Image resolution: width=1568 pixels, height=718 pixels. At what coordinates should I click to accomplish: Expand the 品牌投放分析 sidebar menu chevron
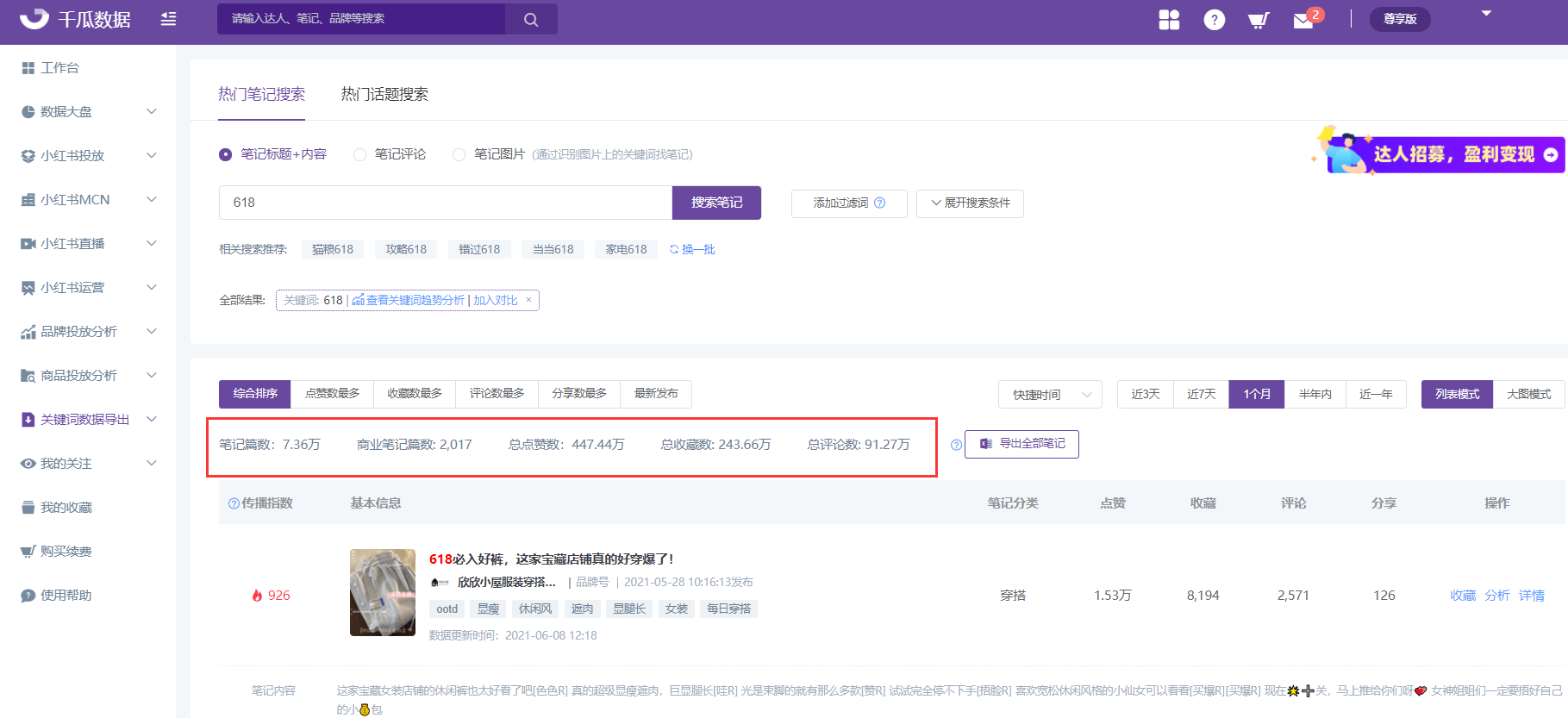(152, 331)
